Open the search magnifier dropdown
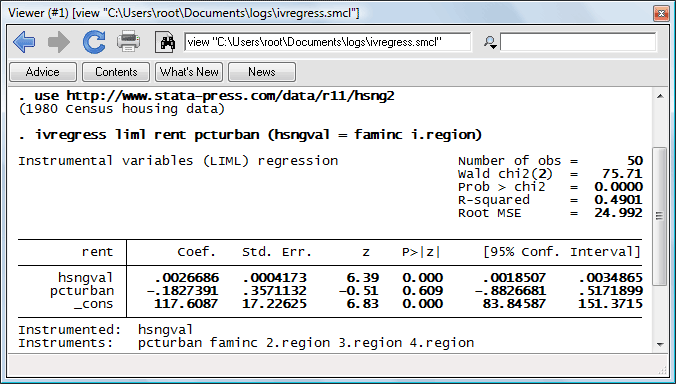This screenshot has height=384, width=676. pos(490,42)
